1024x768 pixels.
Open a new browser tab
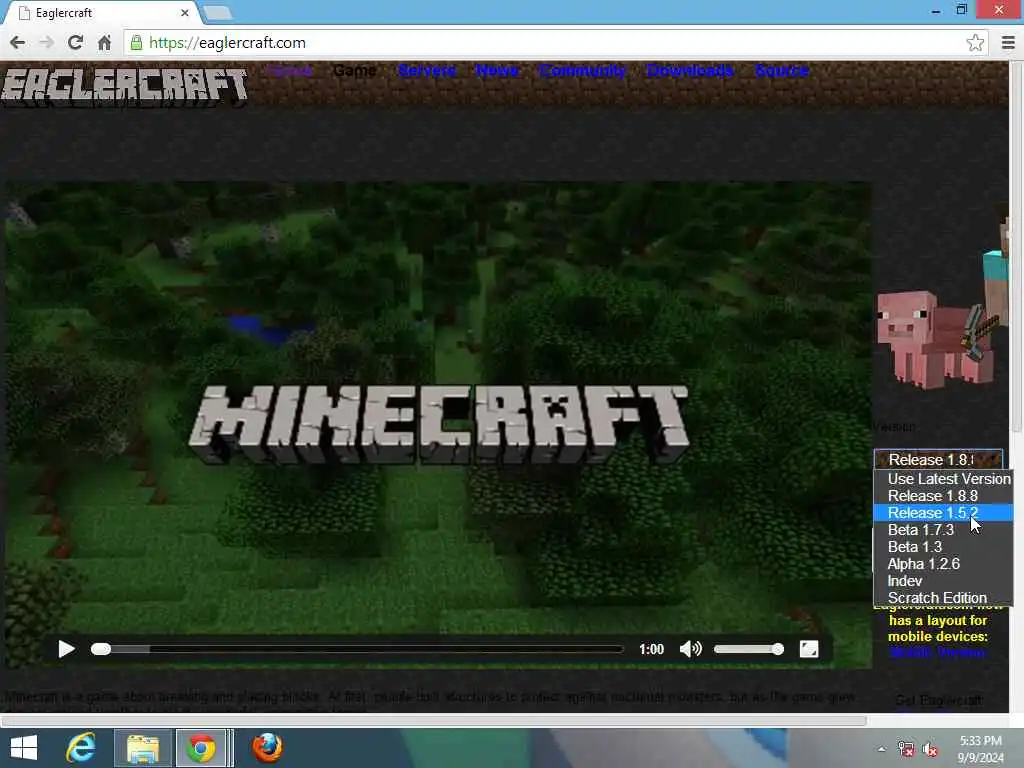pos(217,12)
